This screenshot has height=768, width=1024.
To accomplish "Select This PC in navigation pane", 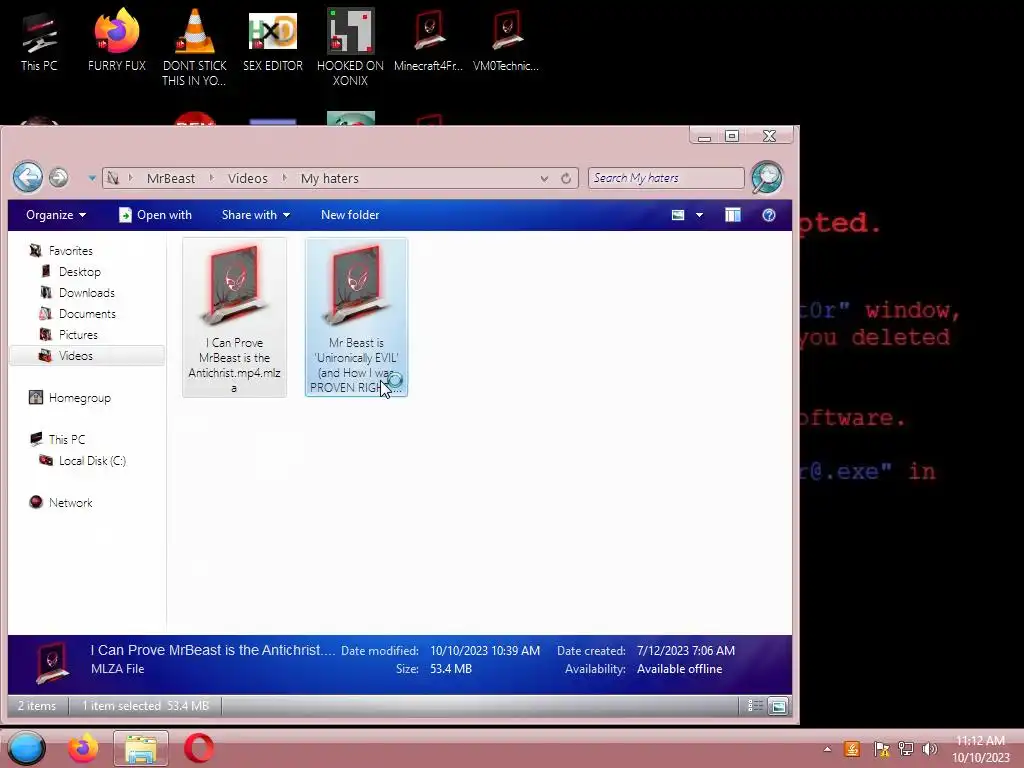I will [57, 440].
